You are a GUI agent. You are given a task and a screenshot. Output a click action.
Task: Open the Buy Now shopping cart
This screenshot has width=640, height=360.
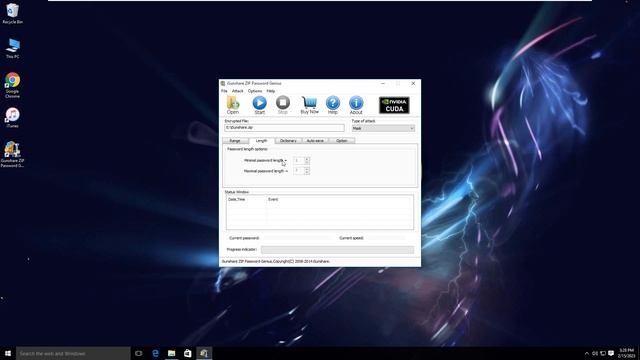click(x=309, y=105)
